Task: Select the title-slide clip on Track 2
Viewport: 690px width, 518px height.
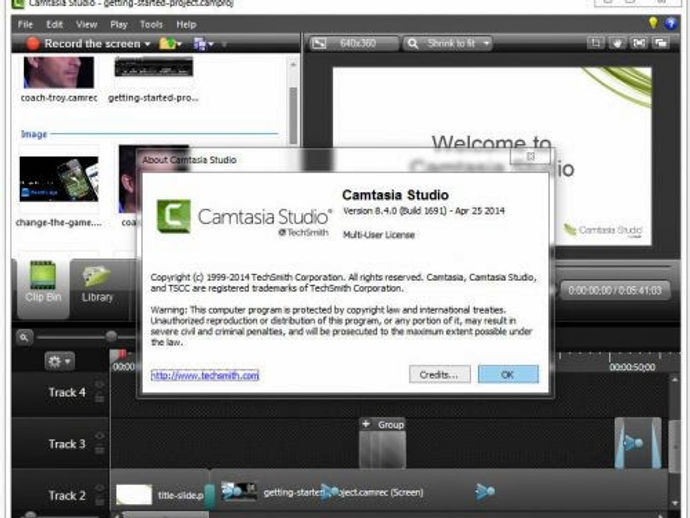Action: click(158, 495)
